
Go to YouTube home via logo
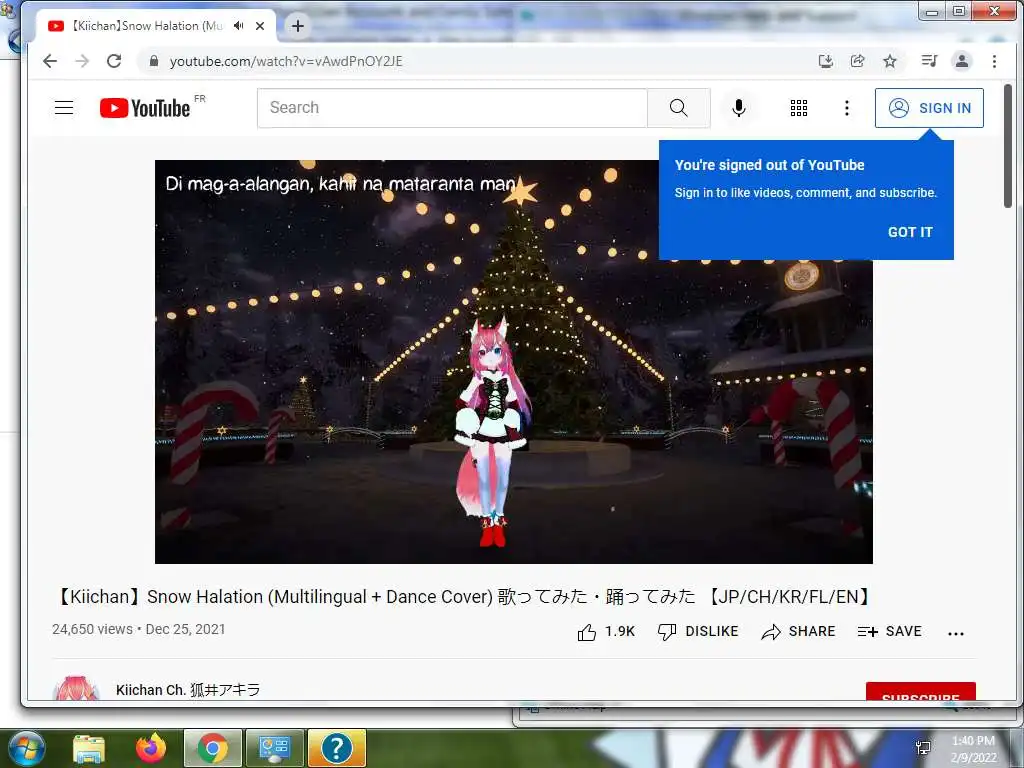click(x=145, y=108)
